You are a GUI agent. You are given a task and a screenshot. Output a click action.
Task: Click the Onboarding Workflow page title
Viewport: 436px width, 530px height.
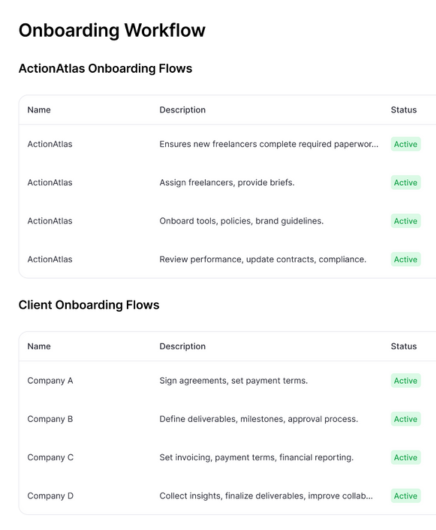point(112,30)
